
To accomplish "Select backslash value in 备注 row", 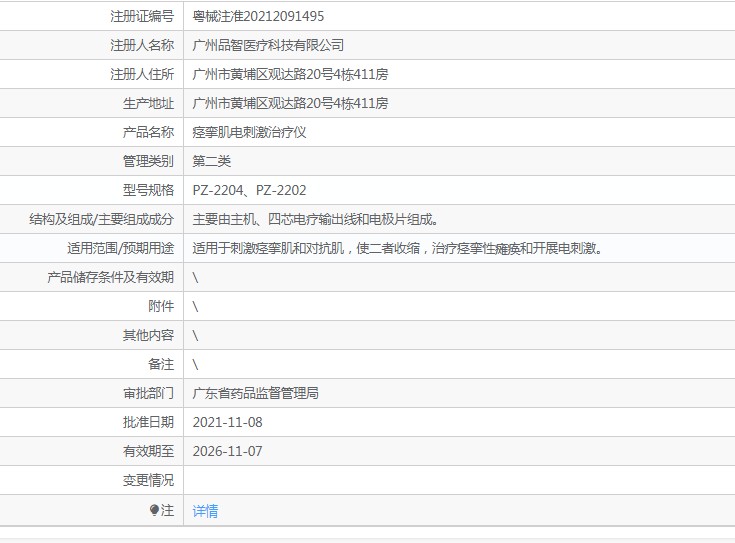I will (x=195, y=365).
